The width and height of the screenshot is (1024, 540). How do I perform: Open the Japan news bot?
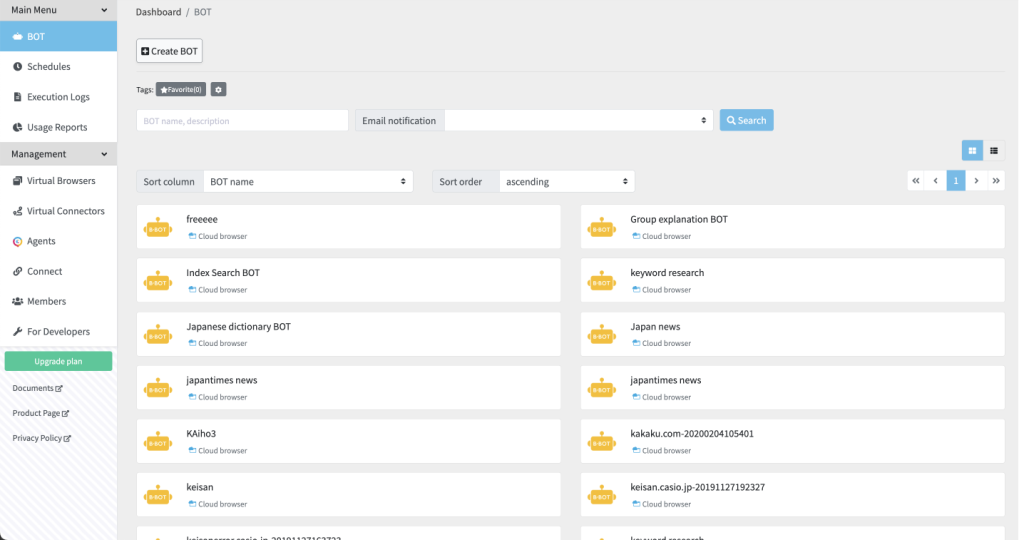pyautogui.click(x=792, y=334)
